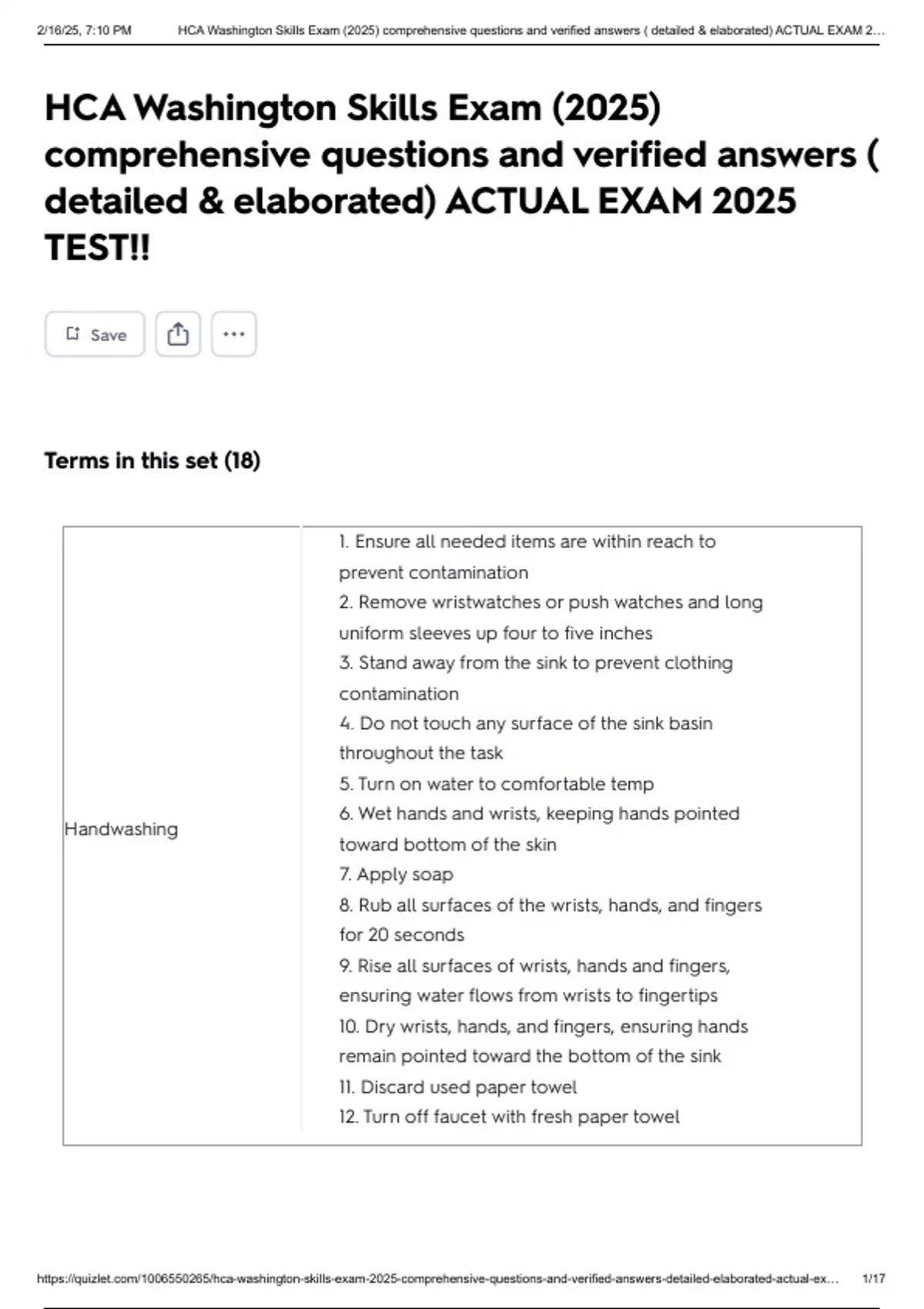The width and height of the screenshot is (924, 1309).
Task: Select the Handwashing term cell
Action: pos(122,829)
